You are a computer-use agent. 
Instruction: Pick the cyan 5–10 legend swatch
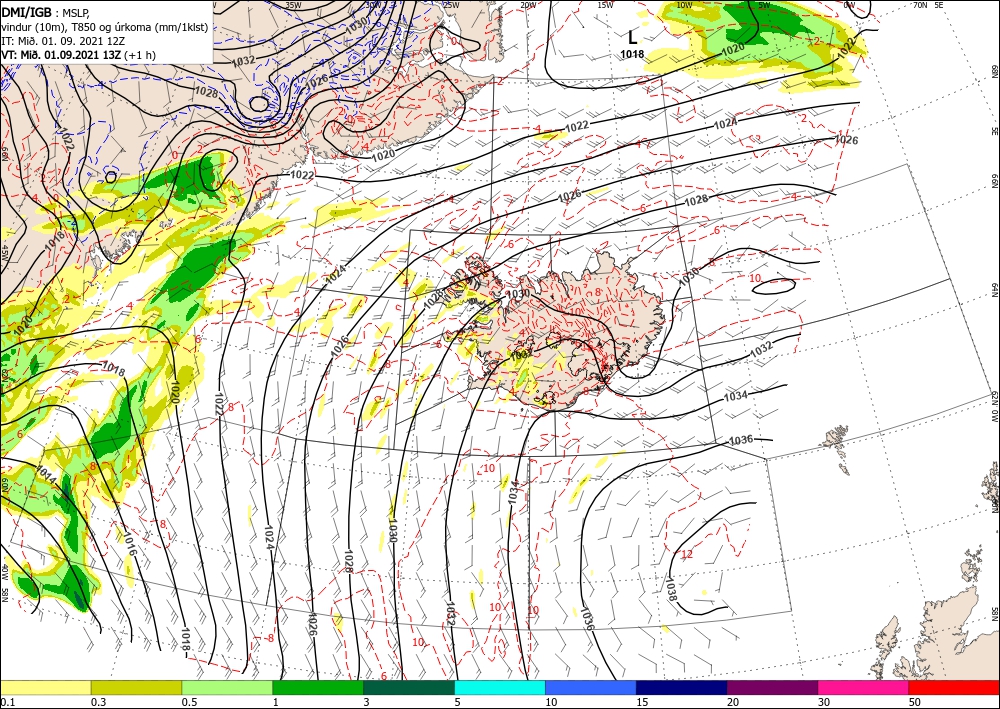click(500, 687)
